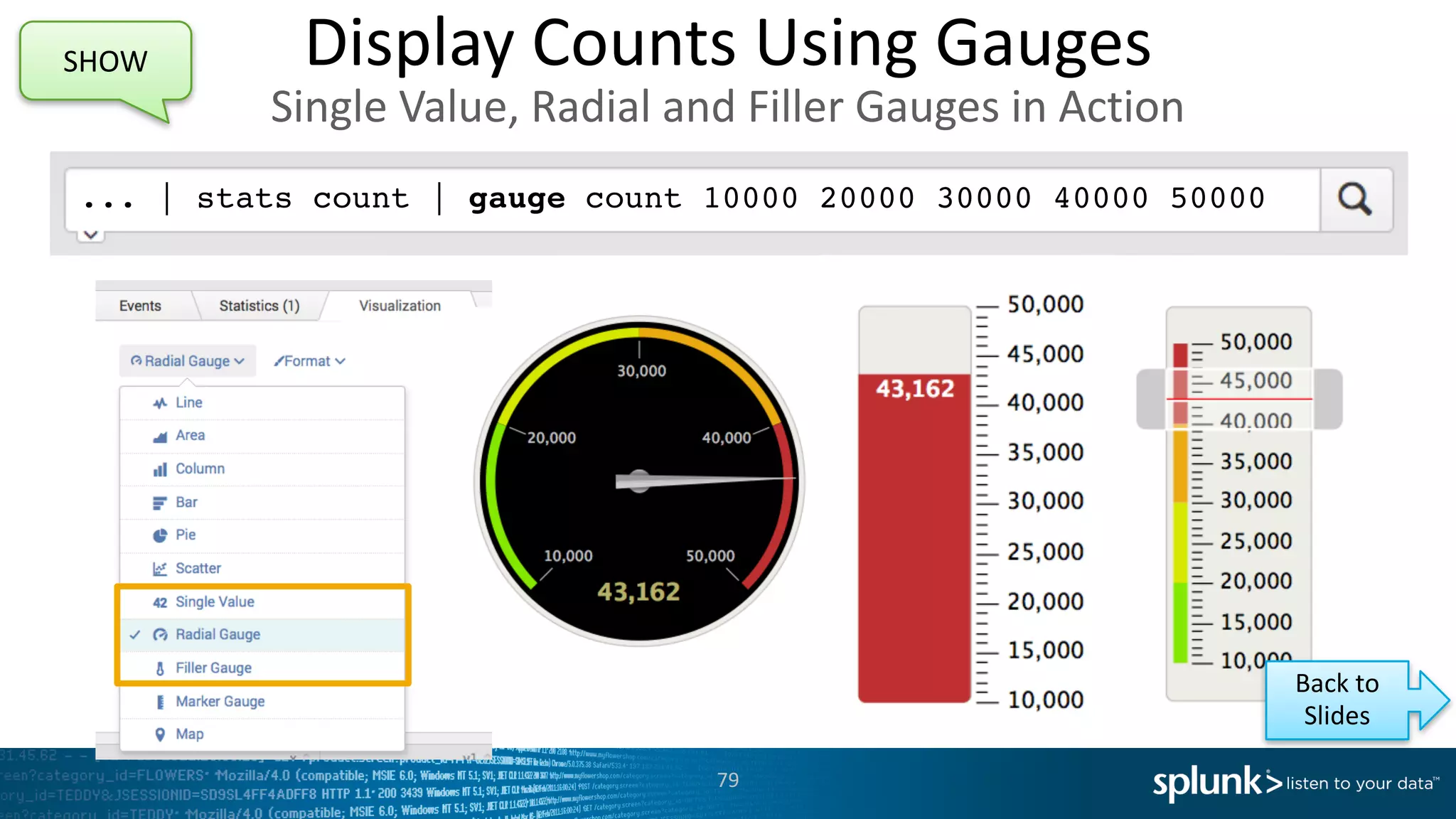Image resolution: width=1456 pixels, height=819 pixels.
Task: Click the 30,000 label on radial gauge
Action: click(x=641, y=371)
